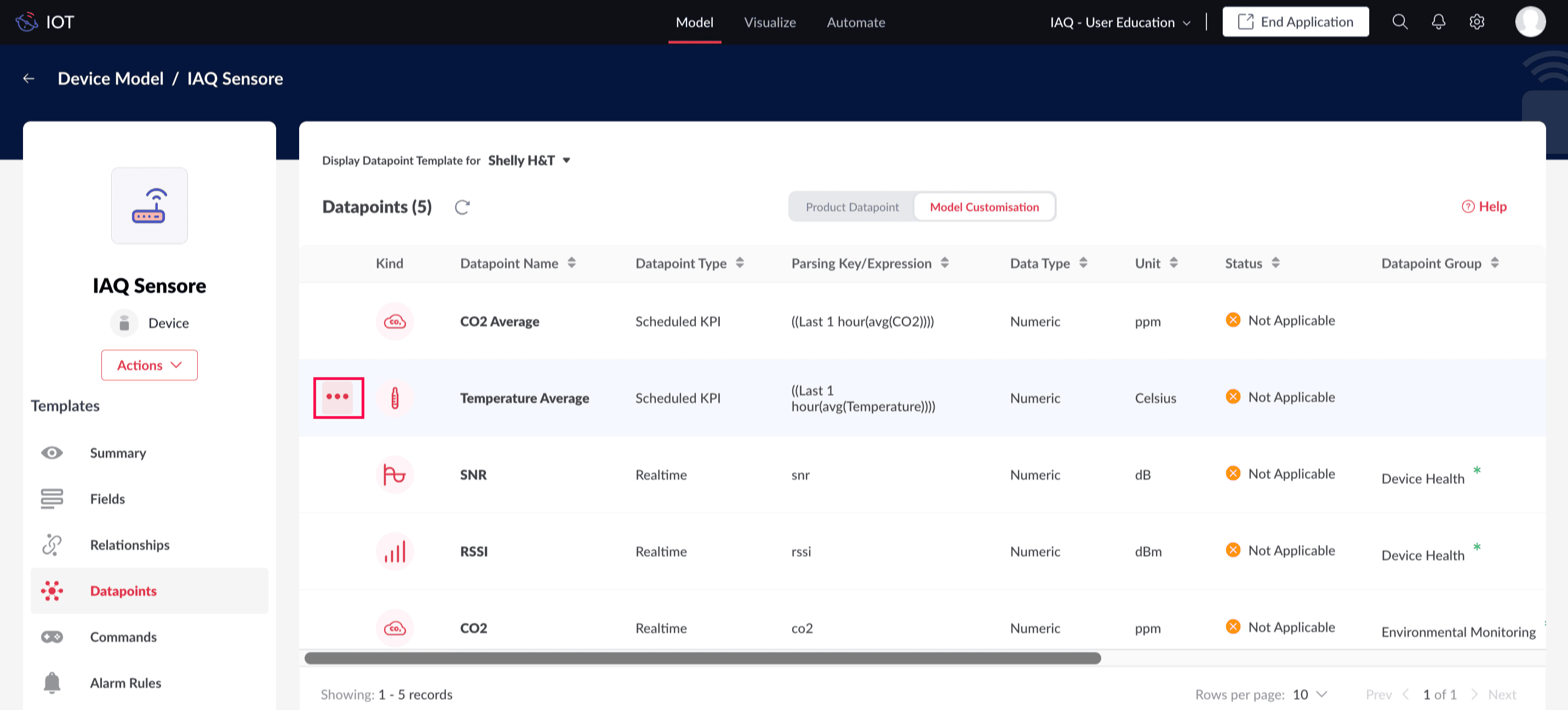Open the Help link
Viewport: 1568px width, 710px height.
(x=1484, y=207)
